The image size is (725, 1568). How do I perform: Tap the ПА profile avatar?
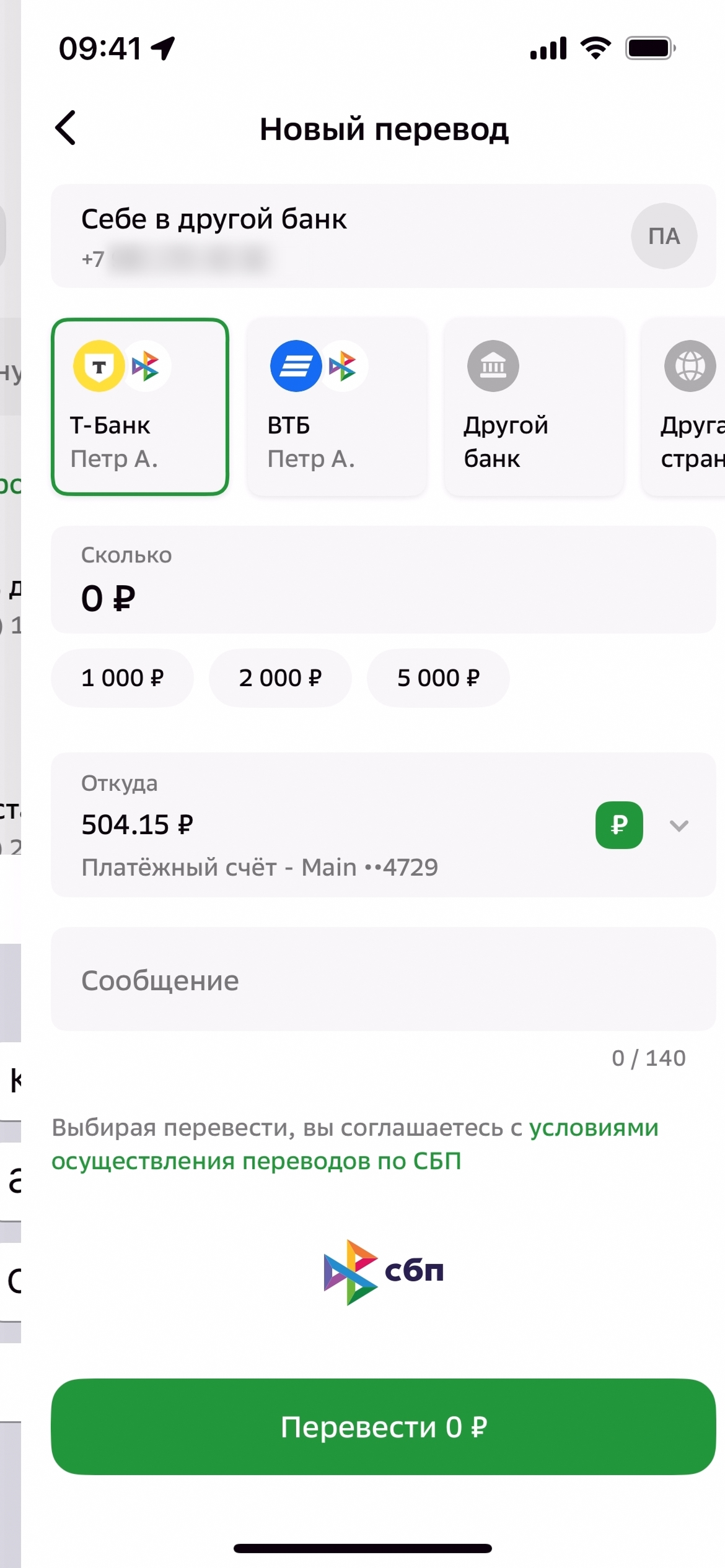(664, 236)
